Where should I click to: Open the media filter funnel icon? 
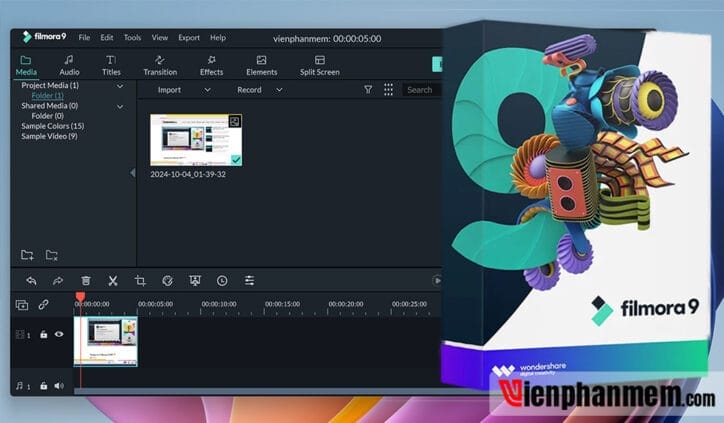click(x=368, y=90)
